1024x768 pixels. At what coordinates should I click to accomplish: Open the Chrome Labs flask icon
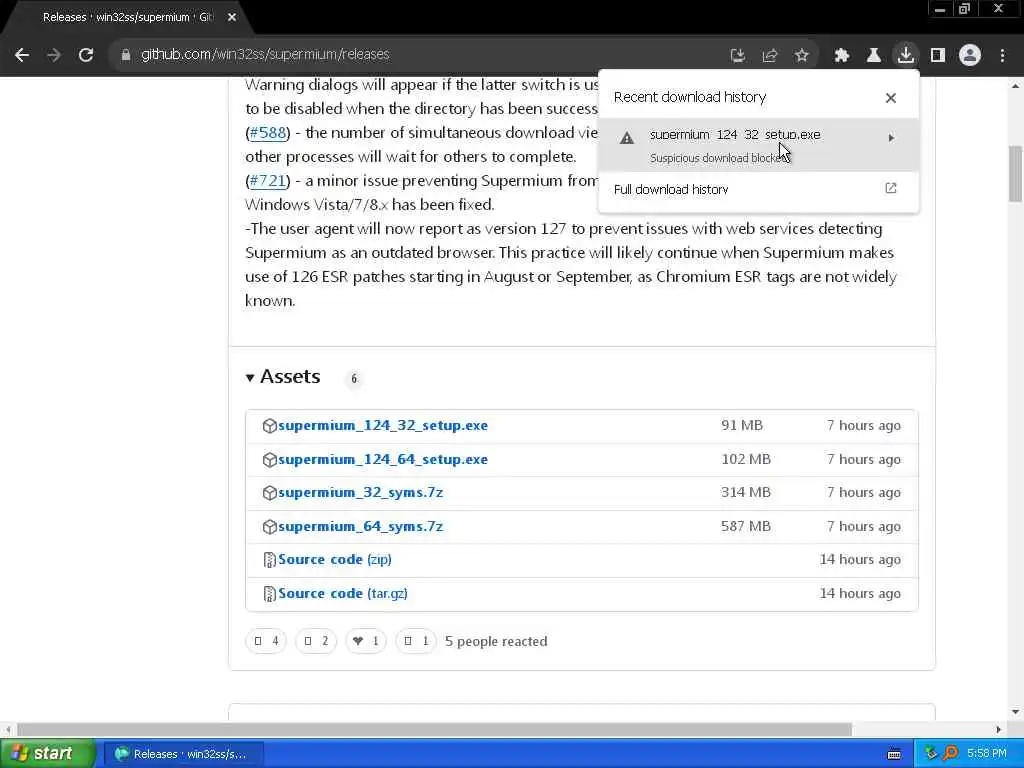(873, 56)
